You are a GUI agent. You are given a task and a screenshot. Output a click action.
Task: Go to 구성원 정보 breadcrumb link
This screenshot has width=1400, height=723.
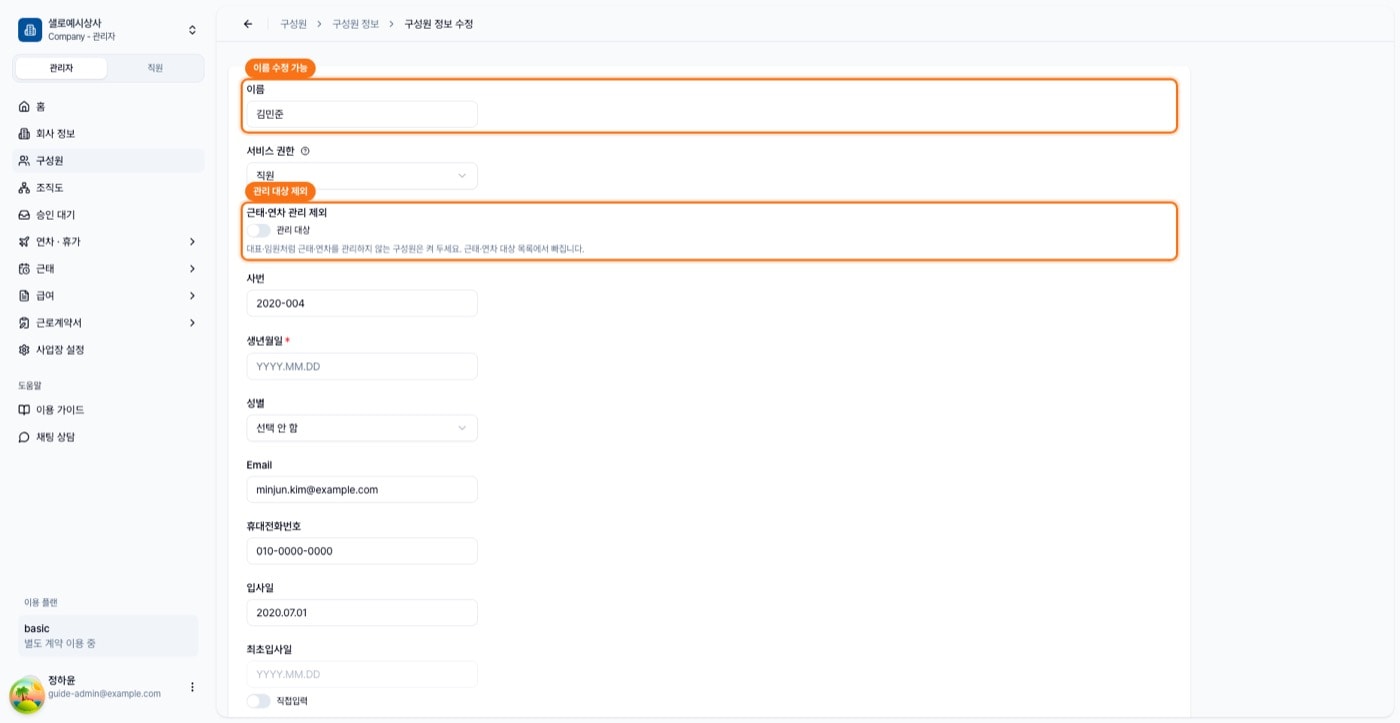tap(356, 24)
